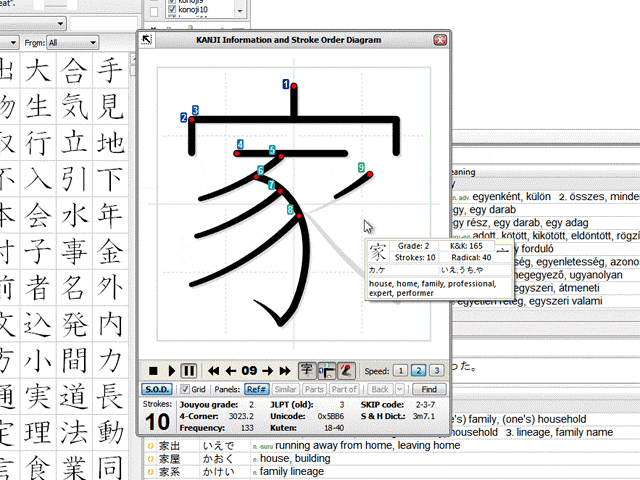This screenshot has width=640, height=480.
Task: Toggle the S.O.D. button
Action: (x=157, y=389)
